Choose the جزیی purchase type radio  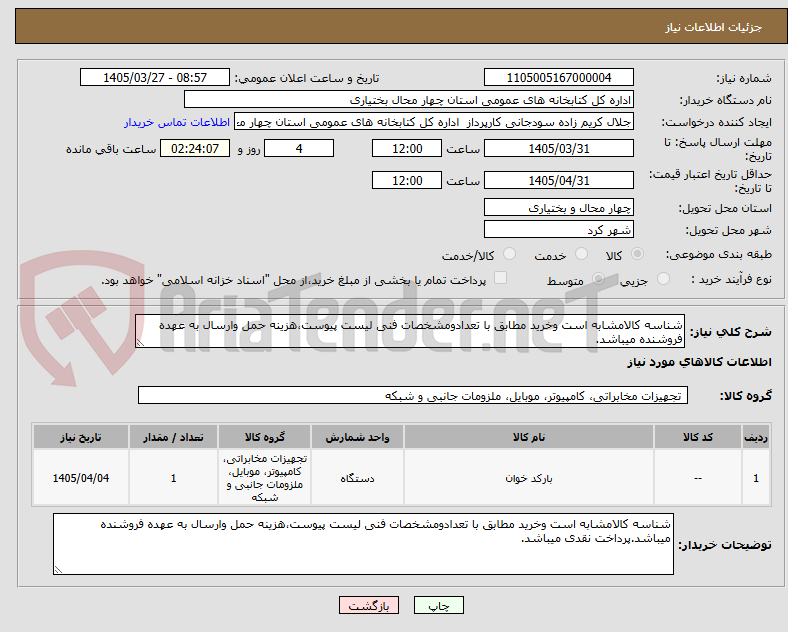pos(663,279)
